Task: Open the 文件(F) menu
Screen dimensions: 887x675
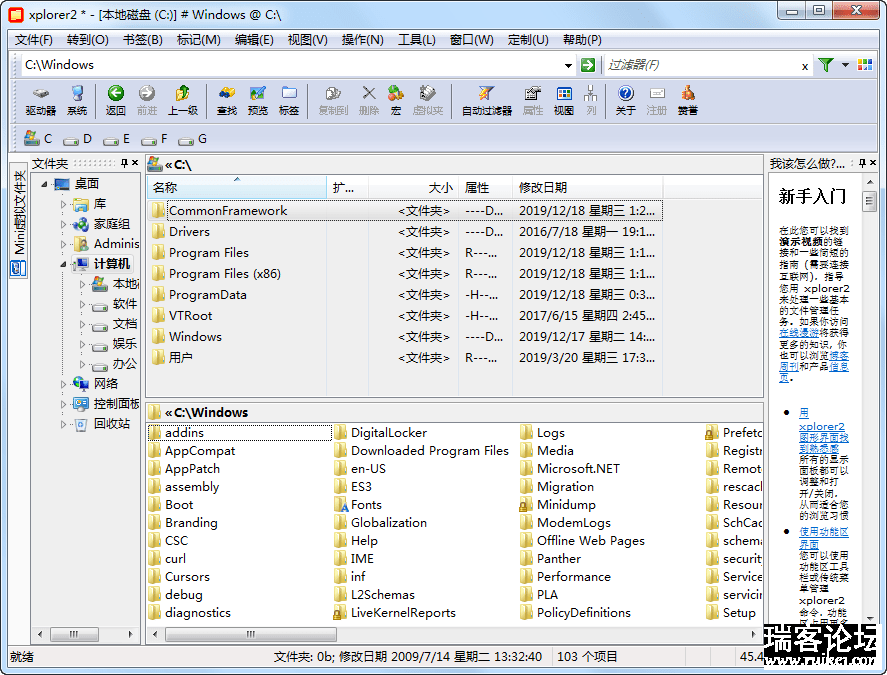Action: pos(33,40)
